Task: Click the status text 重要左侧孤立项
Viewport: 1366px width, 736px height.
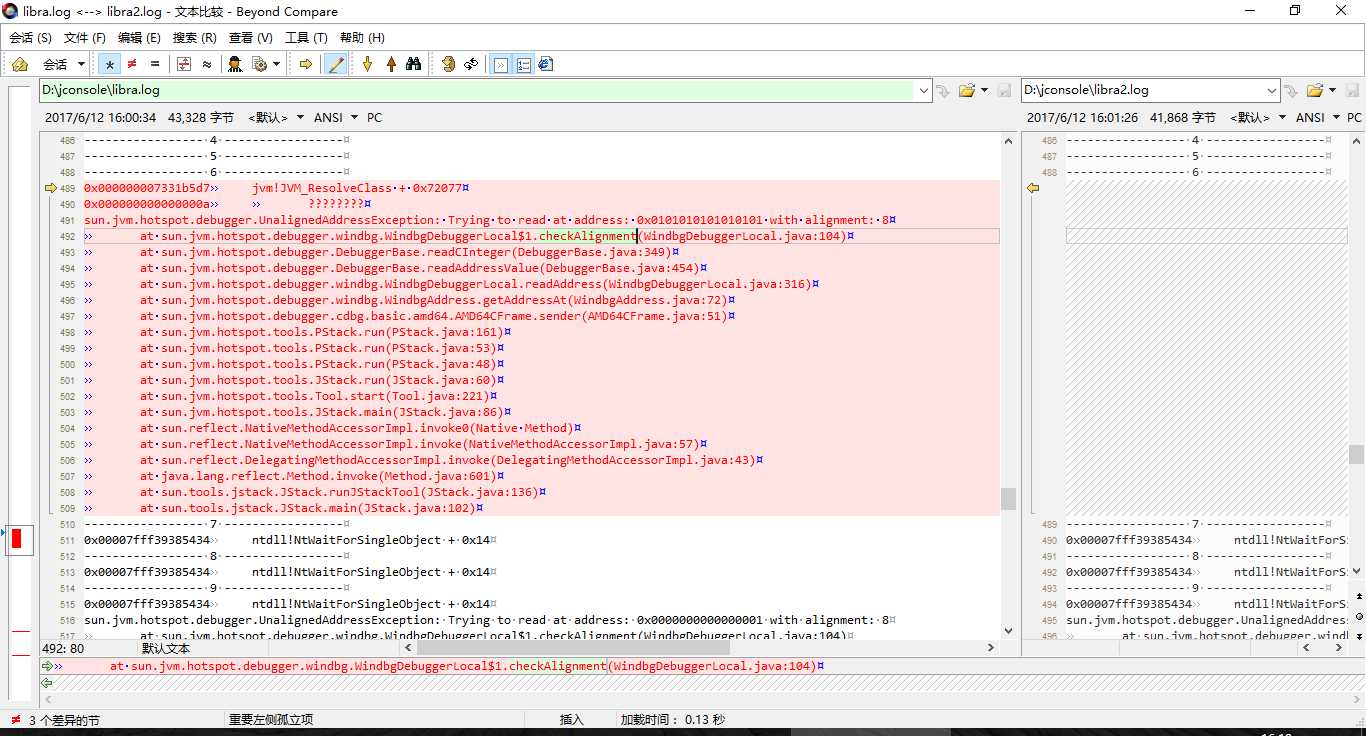Action: 271,720
